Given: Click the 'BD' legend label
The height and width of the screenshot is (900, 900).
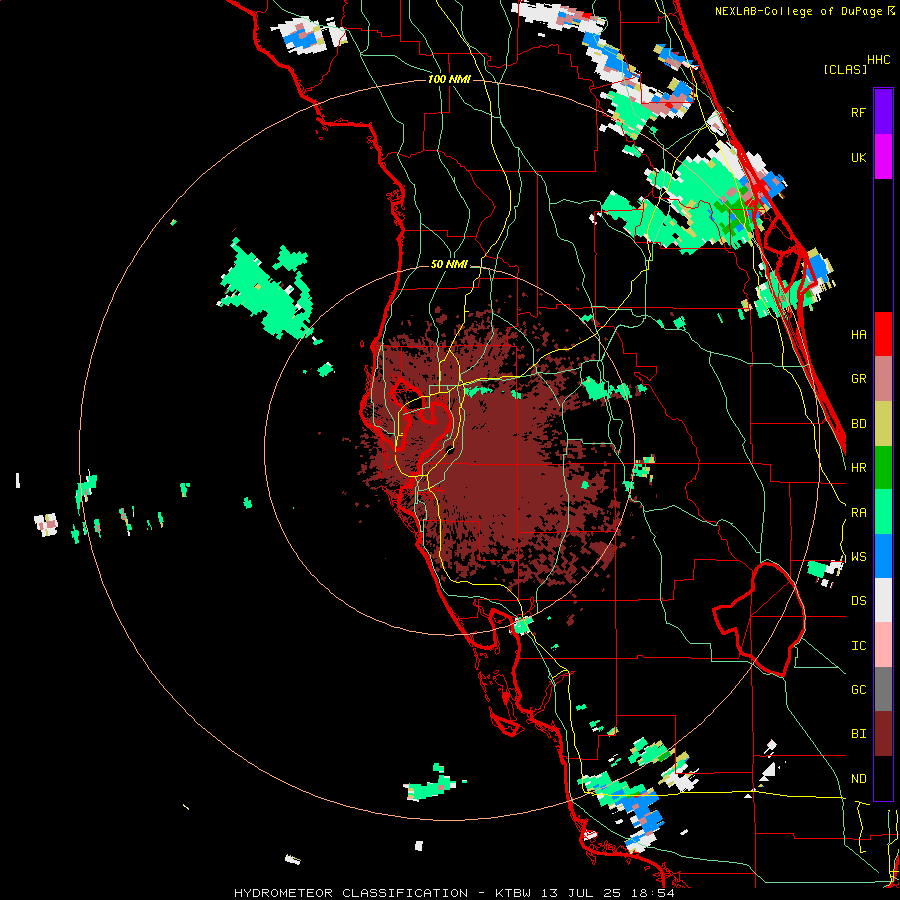Looking at the screenshot, I should [859, 424].
